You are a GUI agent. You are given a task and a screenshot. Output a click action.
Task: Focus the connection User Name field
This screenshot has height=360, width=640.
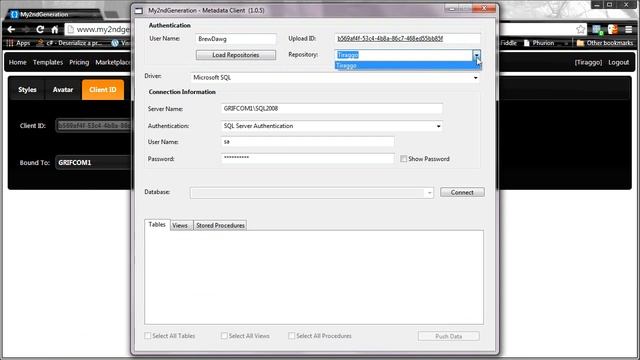pyautogui.click(x=307, y=142)
